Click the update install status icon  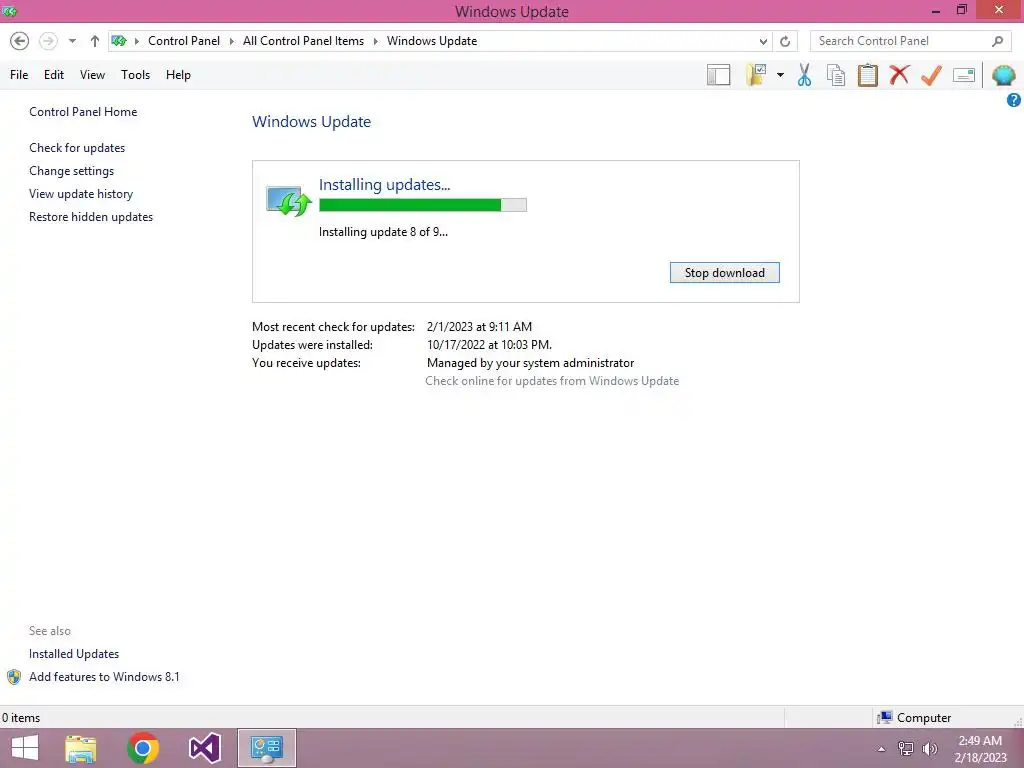pos(288,200)
